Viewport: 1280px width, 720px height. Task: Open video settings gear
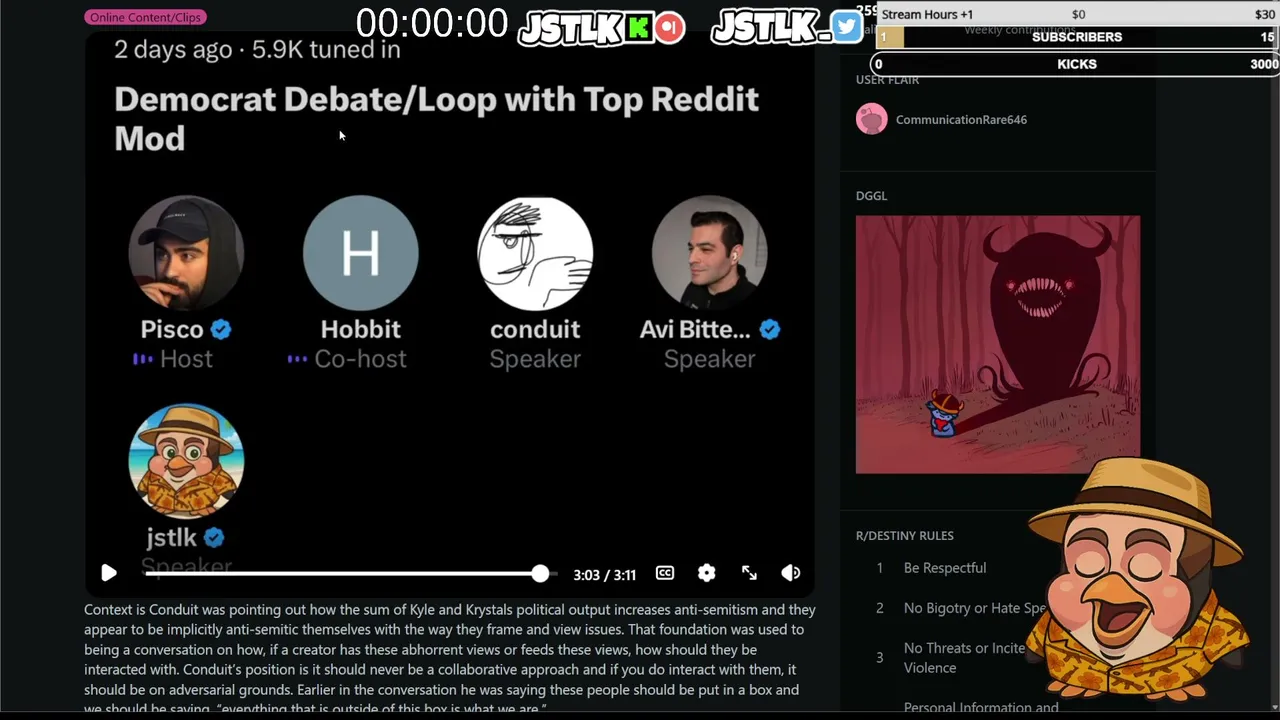tap(707, 573)
